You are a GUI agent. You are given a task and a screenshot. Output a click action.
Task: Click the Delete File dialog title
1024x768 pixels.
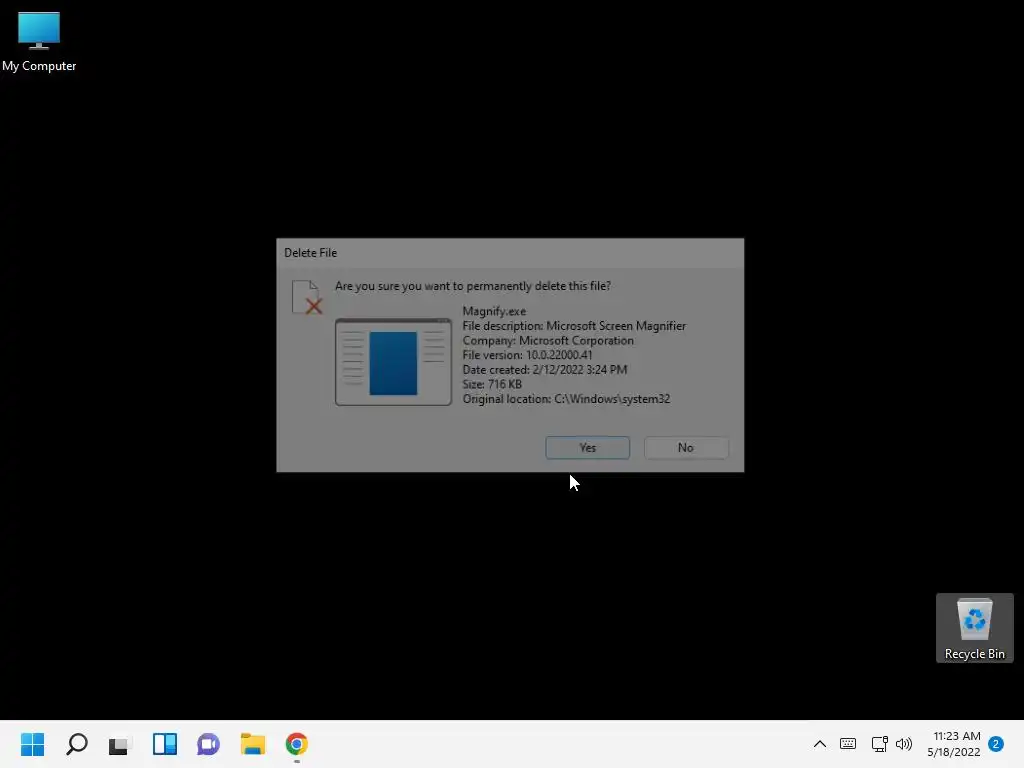tap(310, 253)
